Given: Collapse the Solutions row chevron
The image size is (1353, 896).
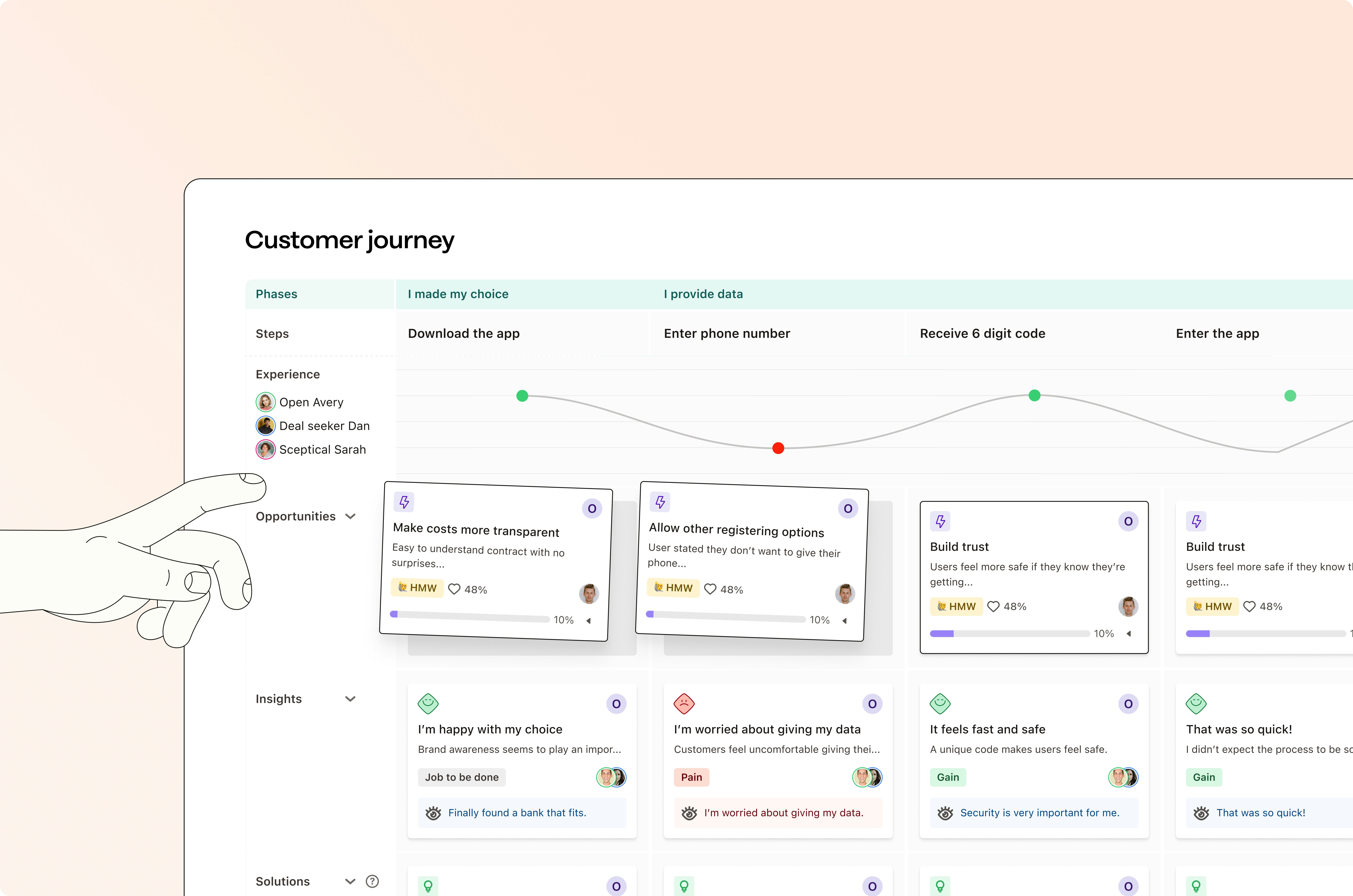Looking at the screenshot, I should click(x=350, y=881).
